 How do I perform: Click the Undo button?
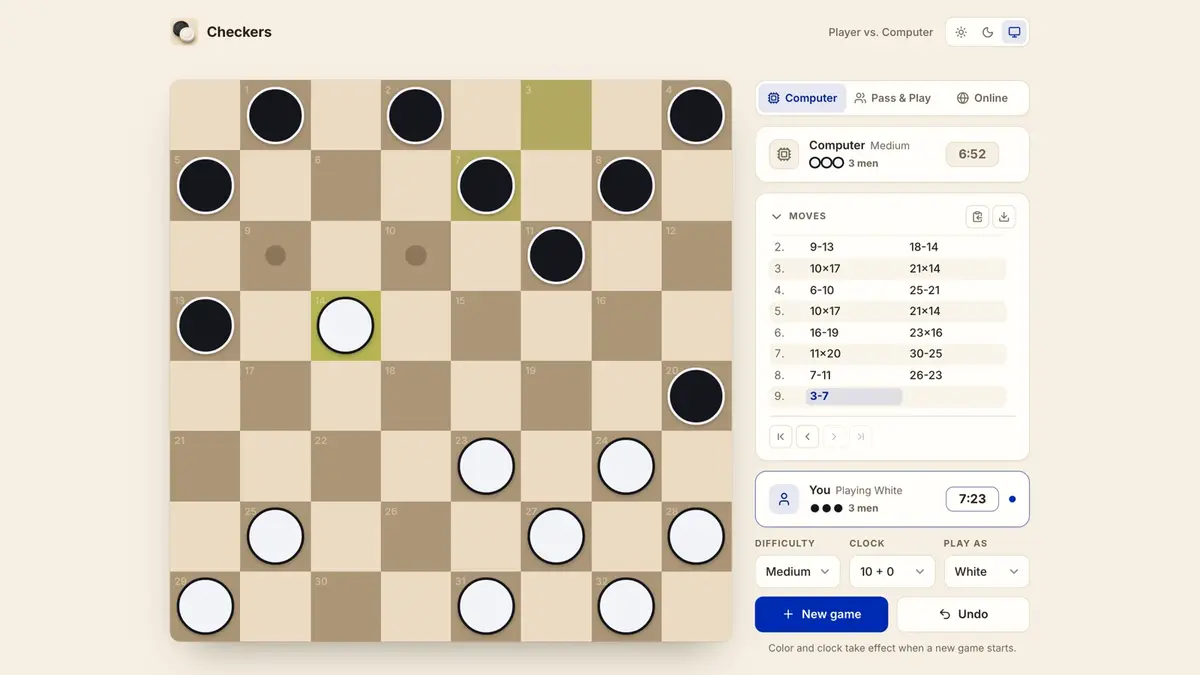point(963,614)
